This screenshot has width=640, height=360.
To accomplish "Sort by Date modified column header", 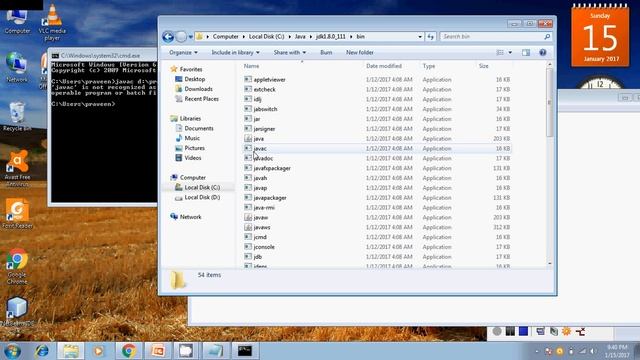I will 391,66.
